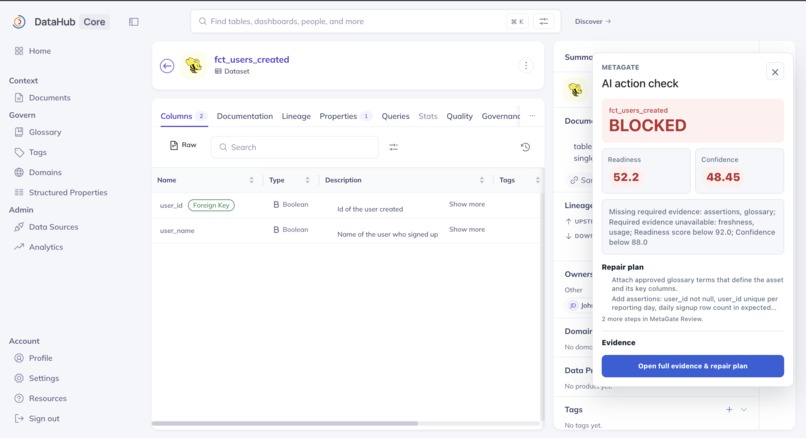
Task: Click the DataHub logo icon
Action: pyautogui.click(x=19, y=22)
